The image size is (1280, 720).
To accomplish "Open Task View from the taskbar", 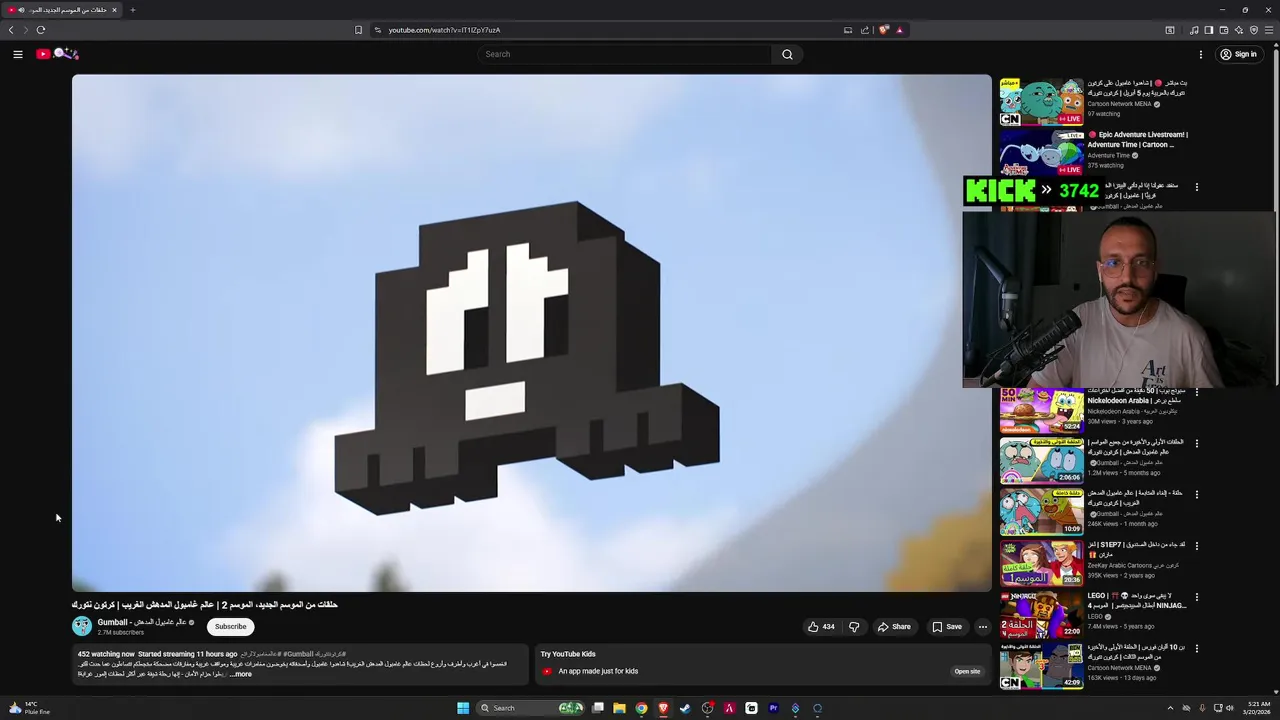I will (597, 708).
